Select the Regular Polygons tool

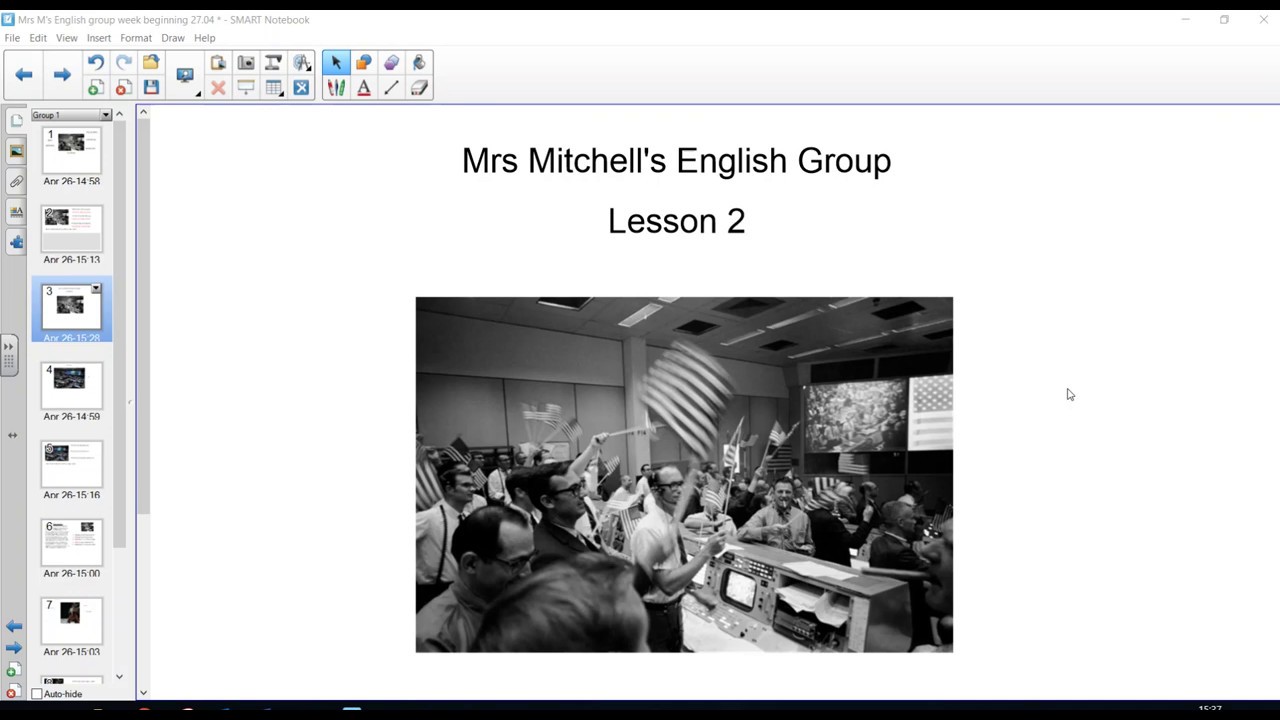[391, 63]
